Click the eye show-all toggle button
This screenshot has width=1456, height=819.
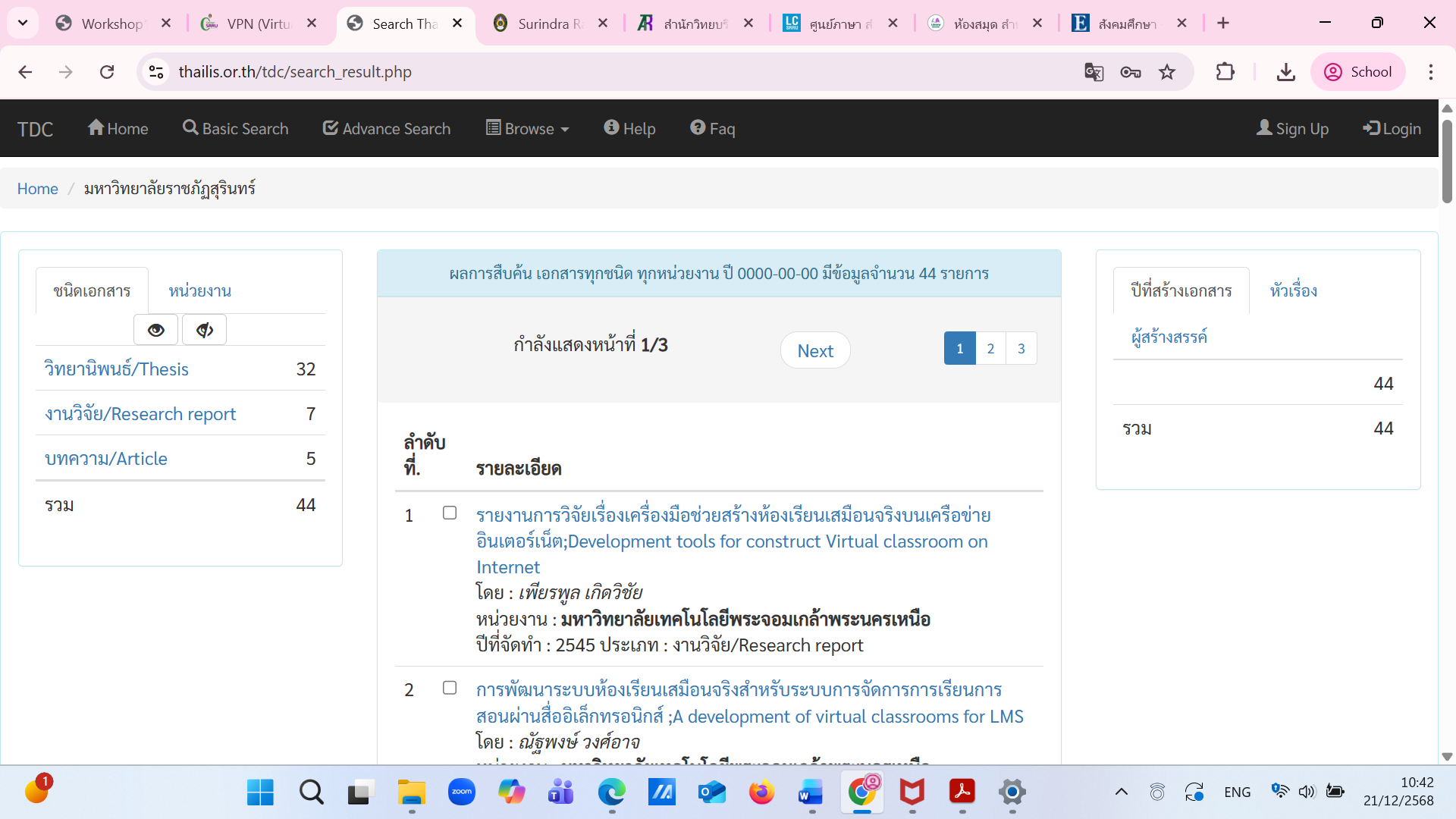point(156,330)
